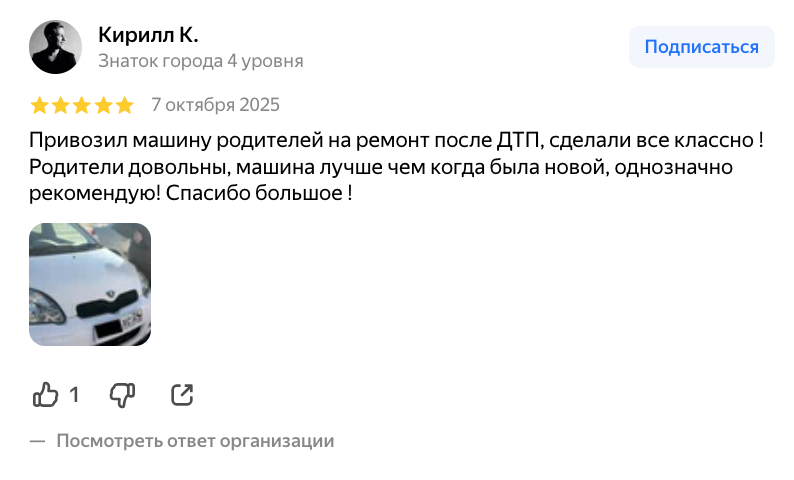Click the like count number 1
This screenshot has height=480, width=794.
point(74,395)
